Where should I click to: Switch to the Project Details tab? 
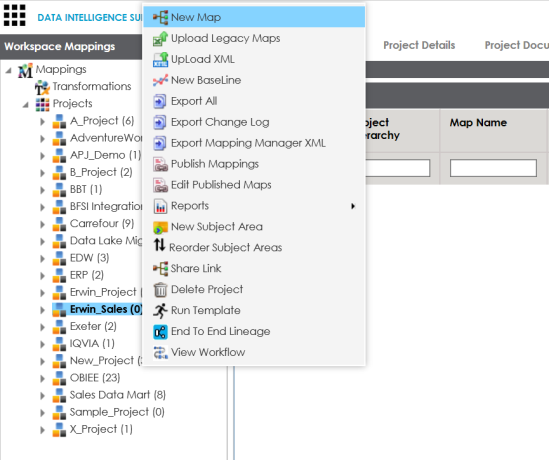pos(419,45)
